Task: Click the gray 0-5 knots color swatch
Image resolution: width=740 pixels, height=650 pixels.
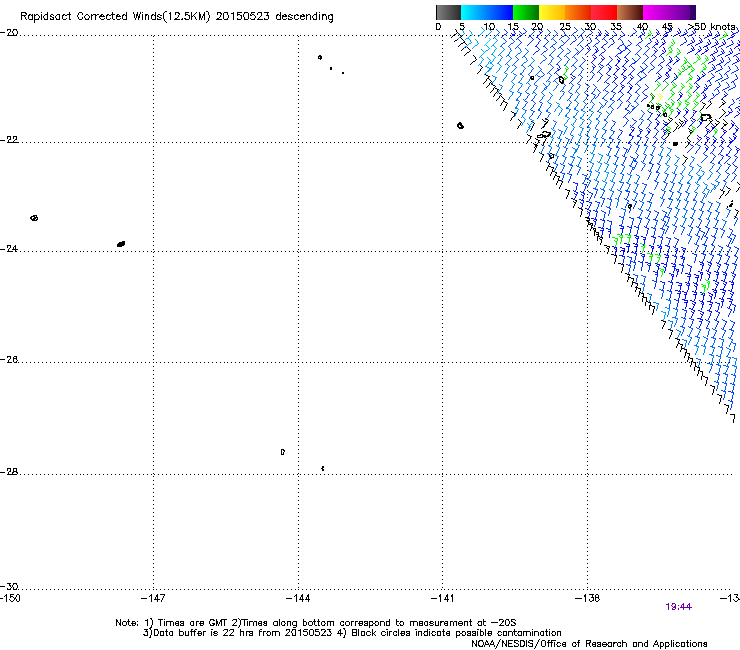Action: pos(448,12)
